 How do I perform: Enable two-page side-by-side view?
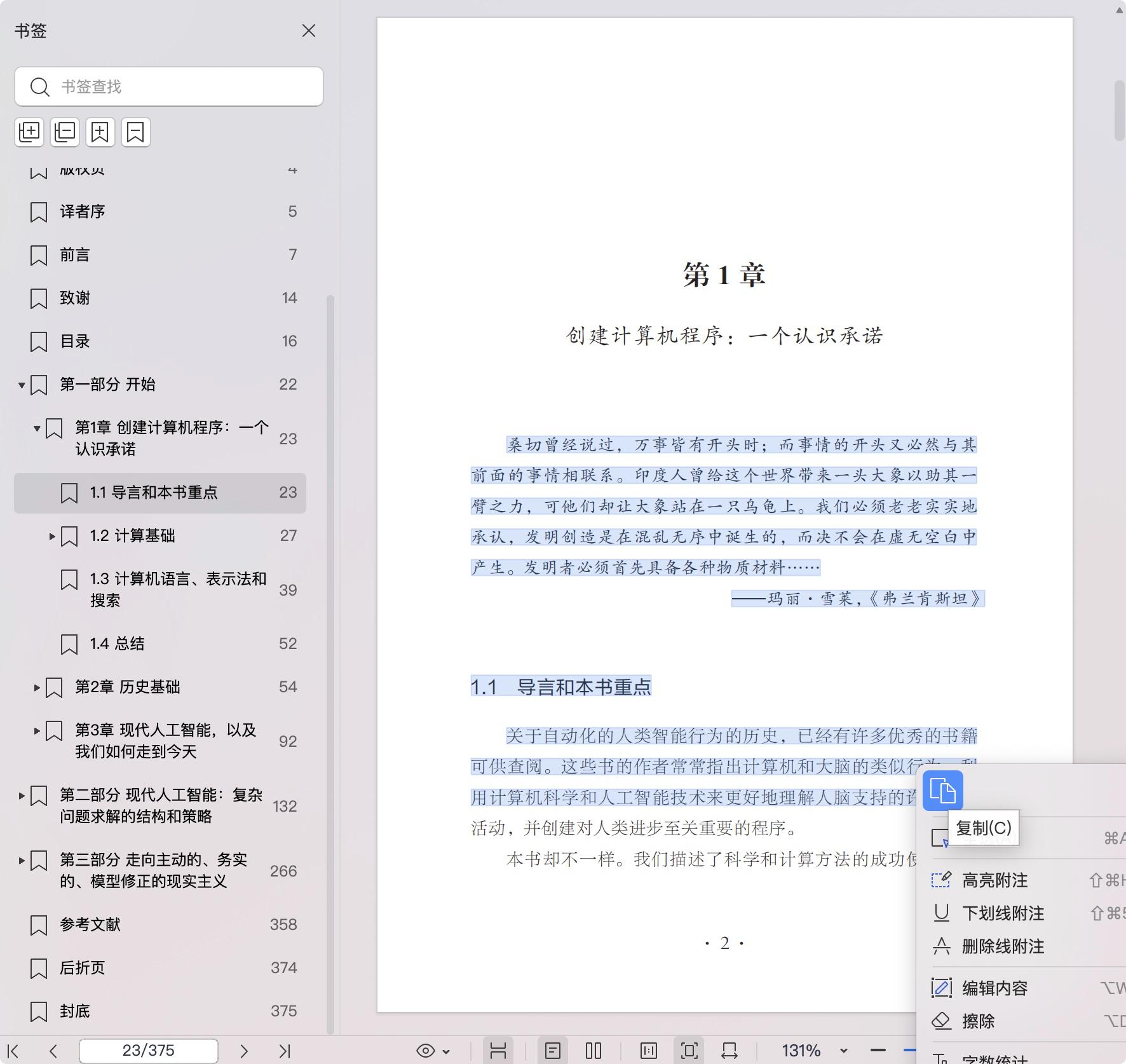(x=594, y=1050)
